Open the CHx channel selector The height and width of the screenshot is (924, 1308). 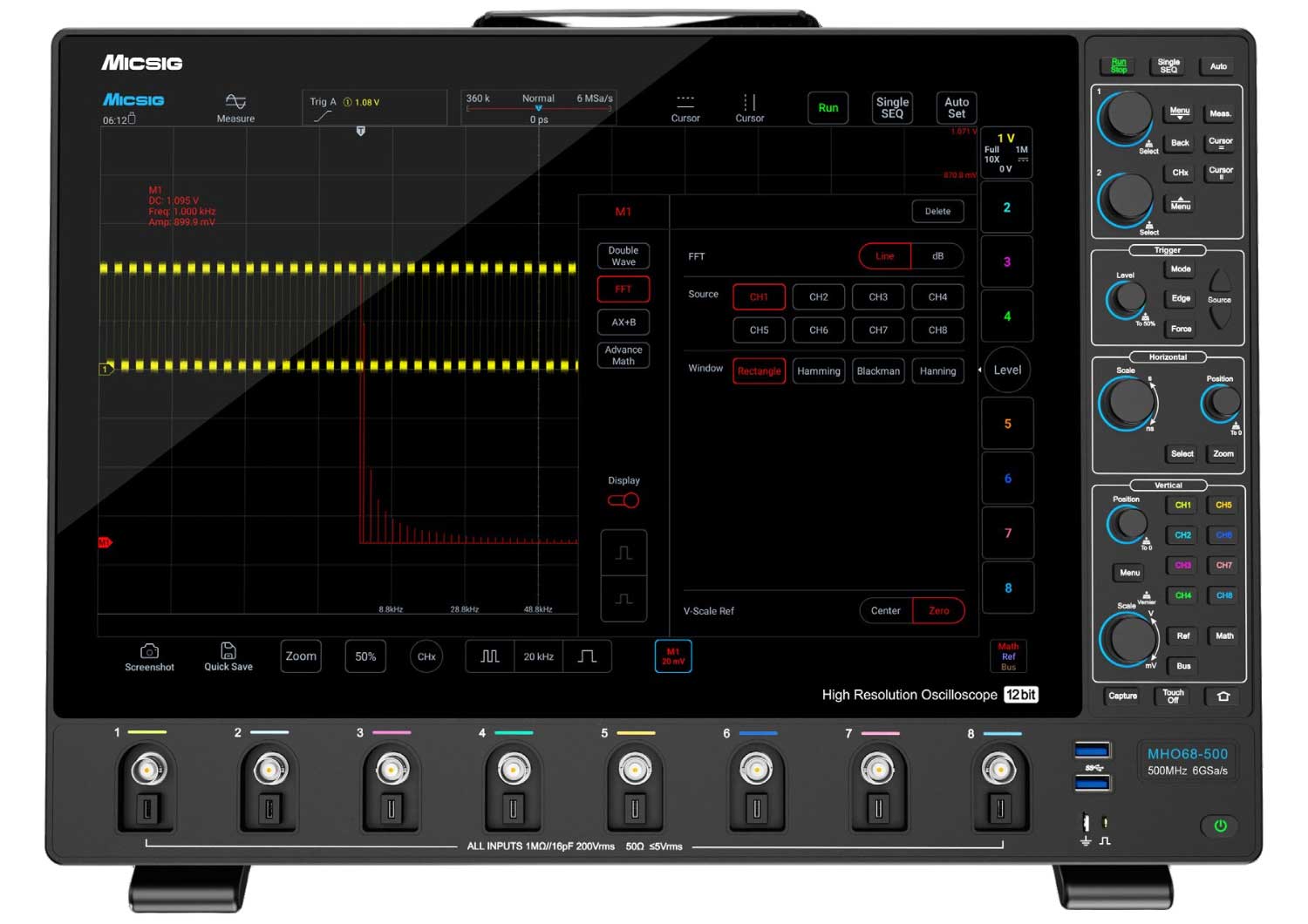click(x=426, y=656)
